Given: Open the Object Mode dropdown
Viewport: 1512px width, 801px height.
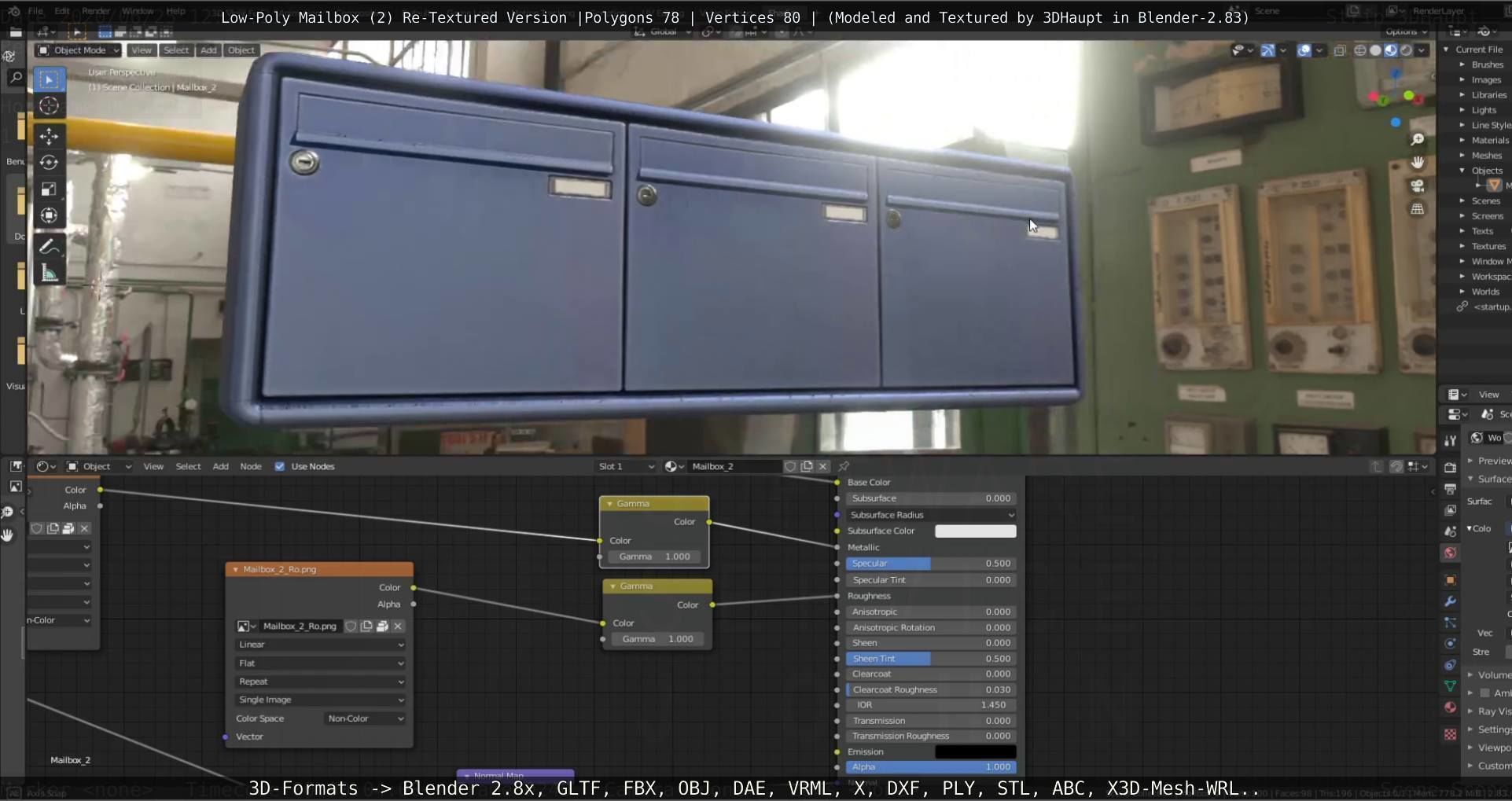Looking at the screenshot, I should 78,50.
